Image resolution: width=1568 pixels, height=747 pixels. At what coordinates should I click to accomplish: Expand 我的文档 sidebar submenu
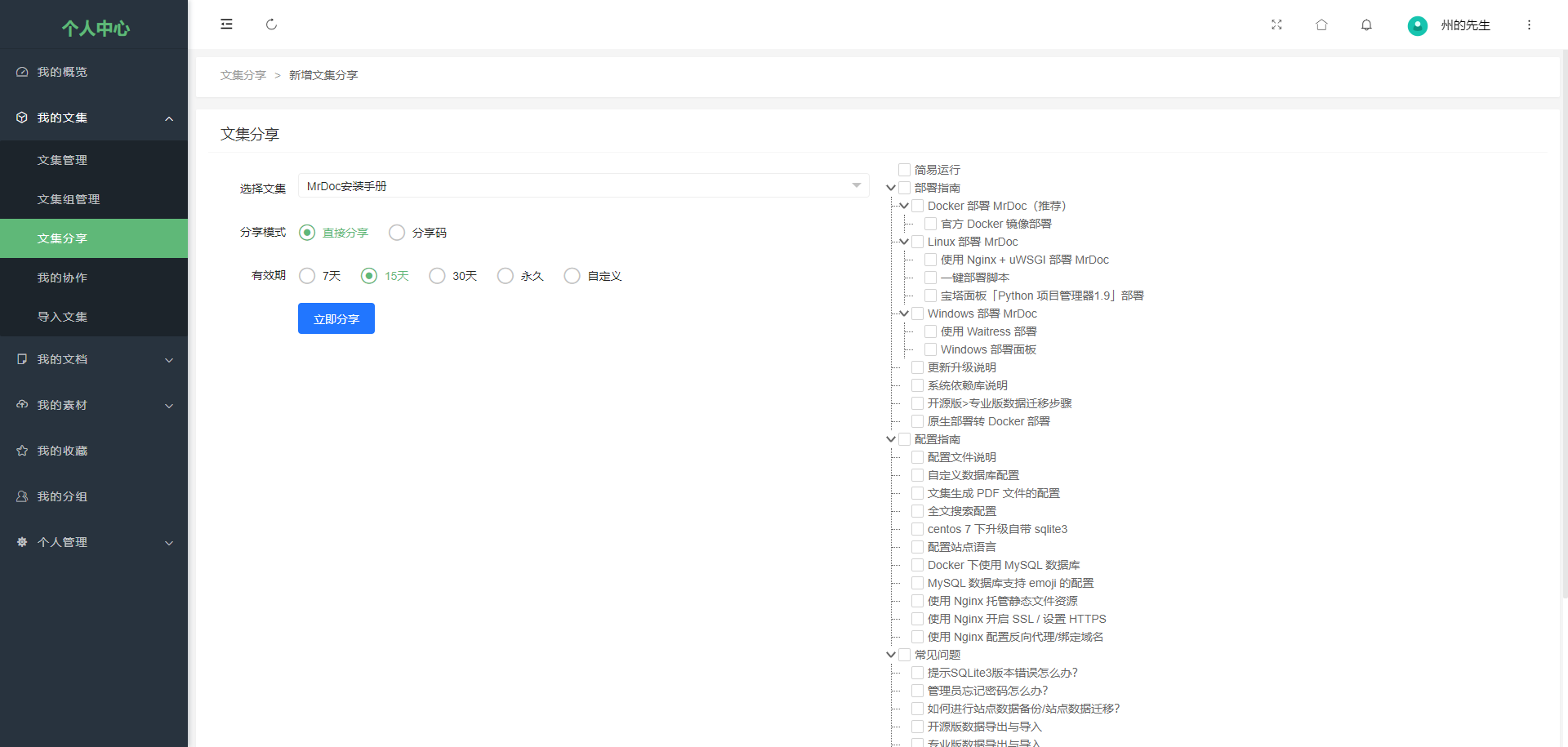click(94, 359)
